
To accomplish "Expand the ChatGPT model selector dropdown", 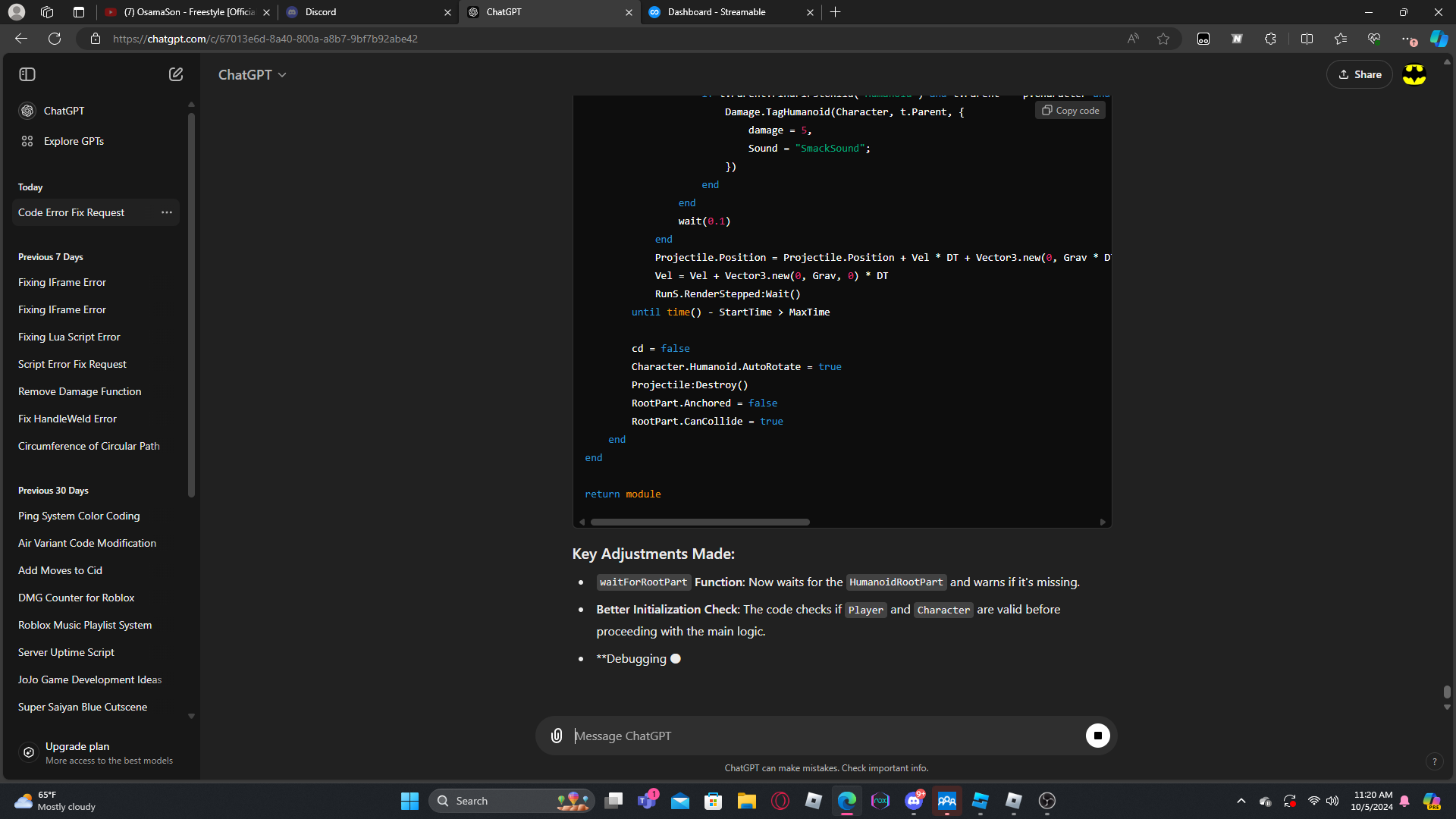I will pos(253,74).
